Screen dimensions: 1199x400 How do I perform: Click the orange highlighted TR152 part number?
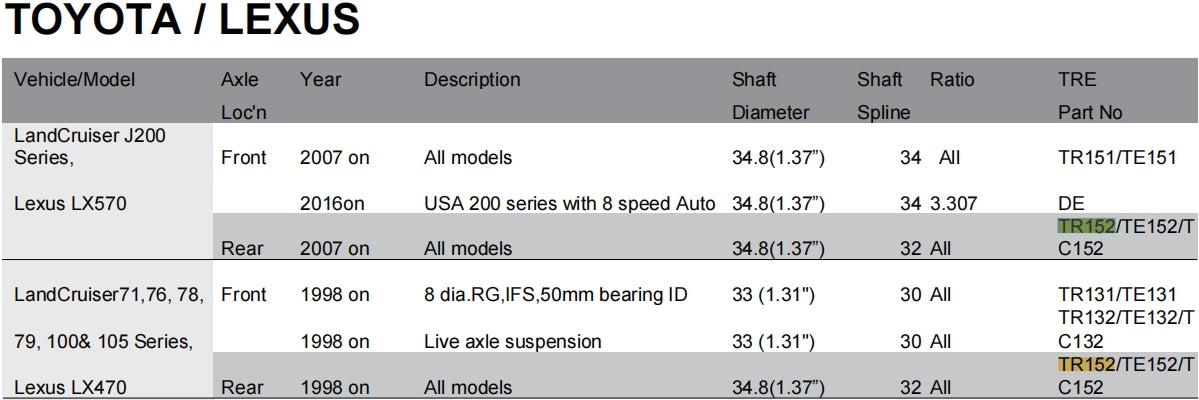click(x=1086, y=365)
